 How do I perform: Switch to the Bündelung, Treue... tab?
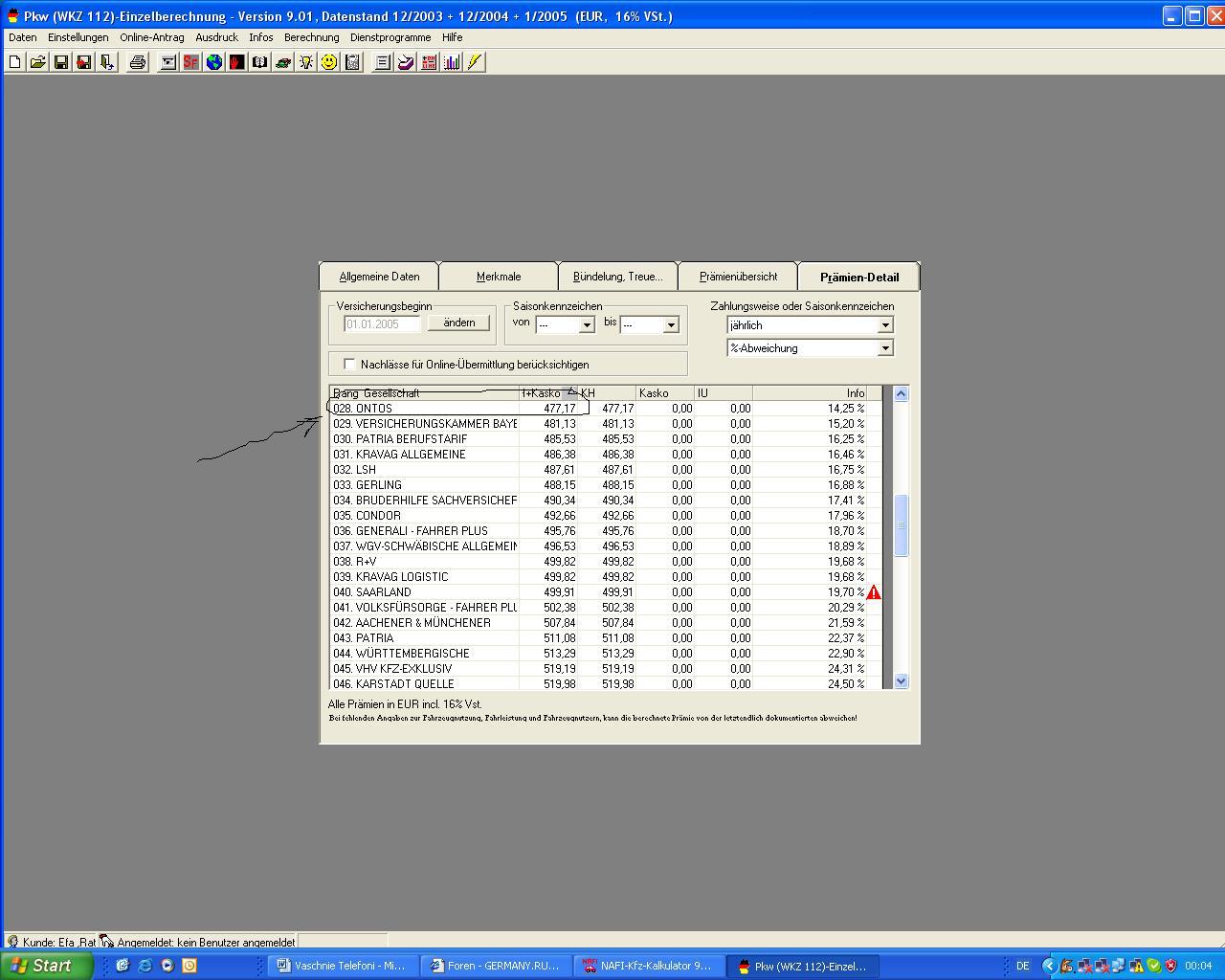(618, 277)
